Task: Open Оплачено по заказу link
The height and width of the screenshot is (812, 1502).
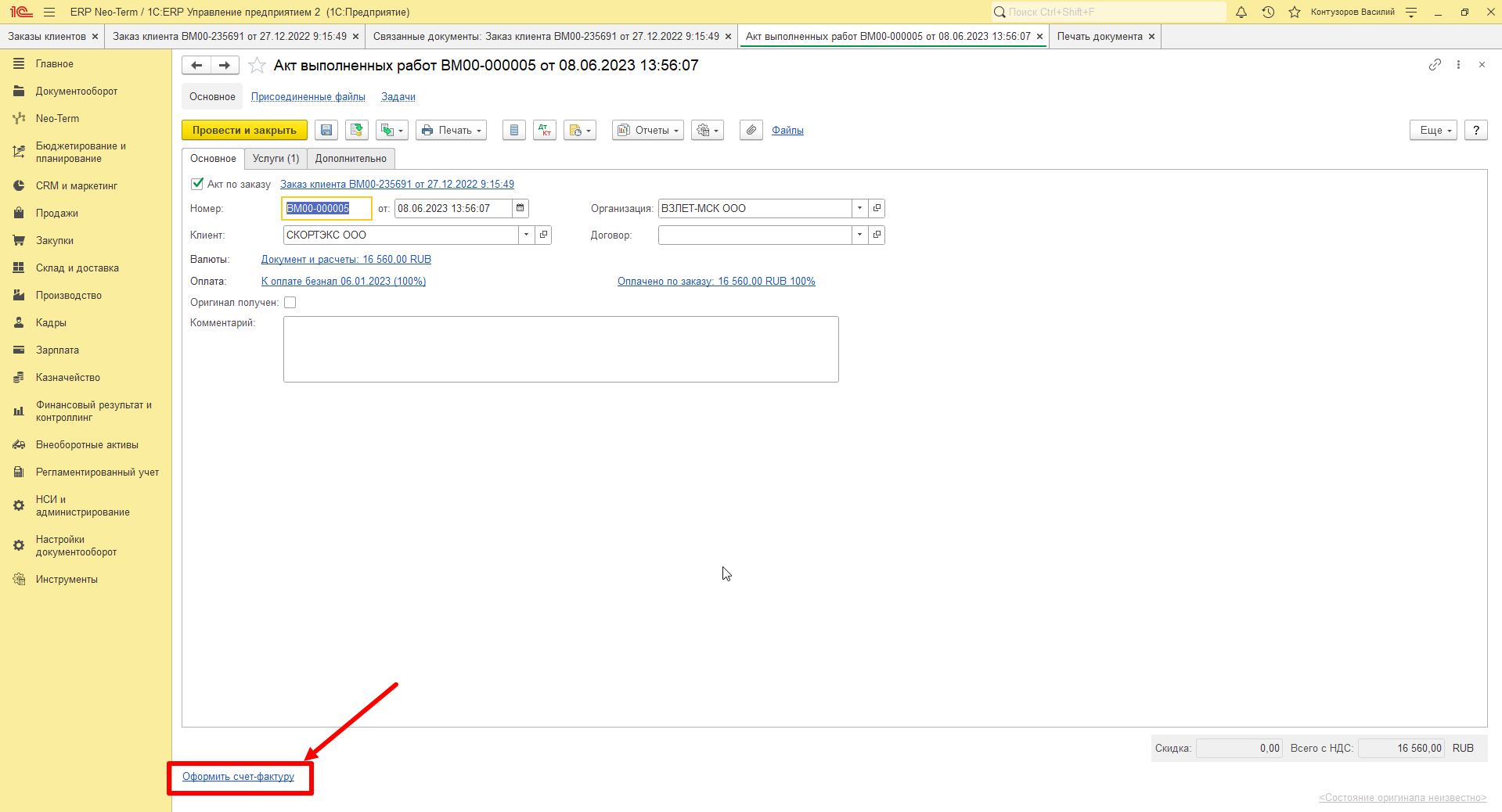Action: point(716,282)
